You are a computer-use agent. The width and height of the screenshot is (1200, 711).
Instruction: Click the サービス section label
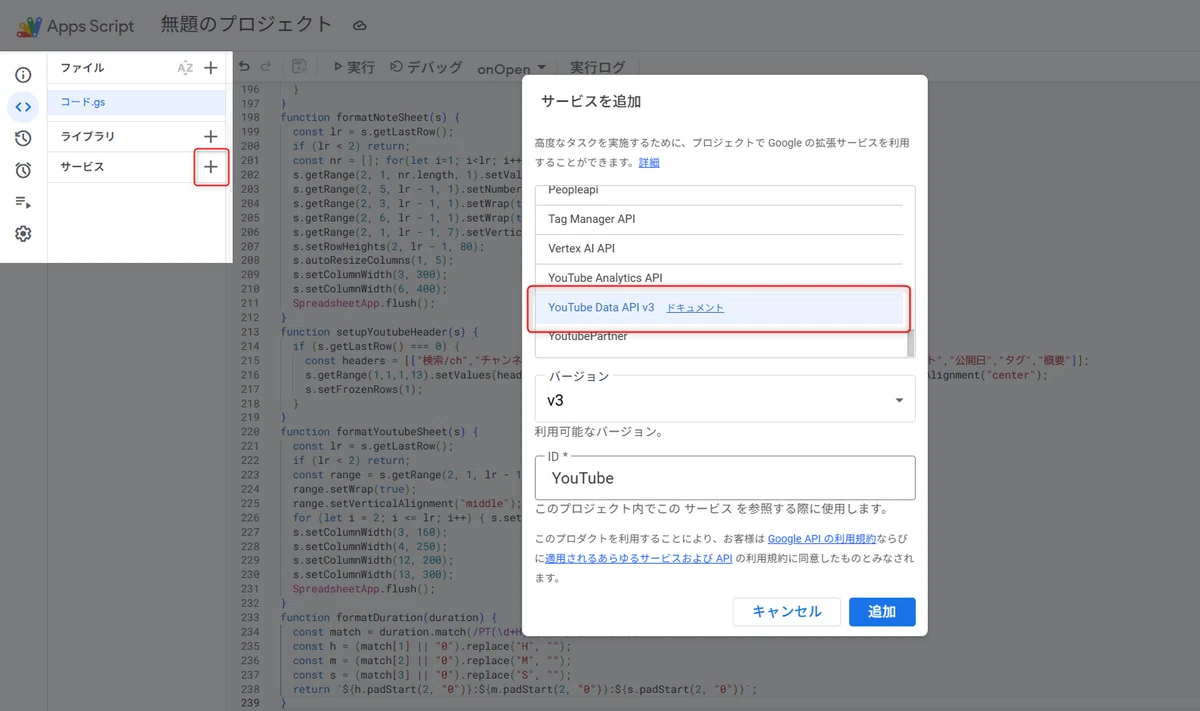pyautogui.click(x=82, y=167)
